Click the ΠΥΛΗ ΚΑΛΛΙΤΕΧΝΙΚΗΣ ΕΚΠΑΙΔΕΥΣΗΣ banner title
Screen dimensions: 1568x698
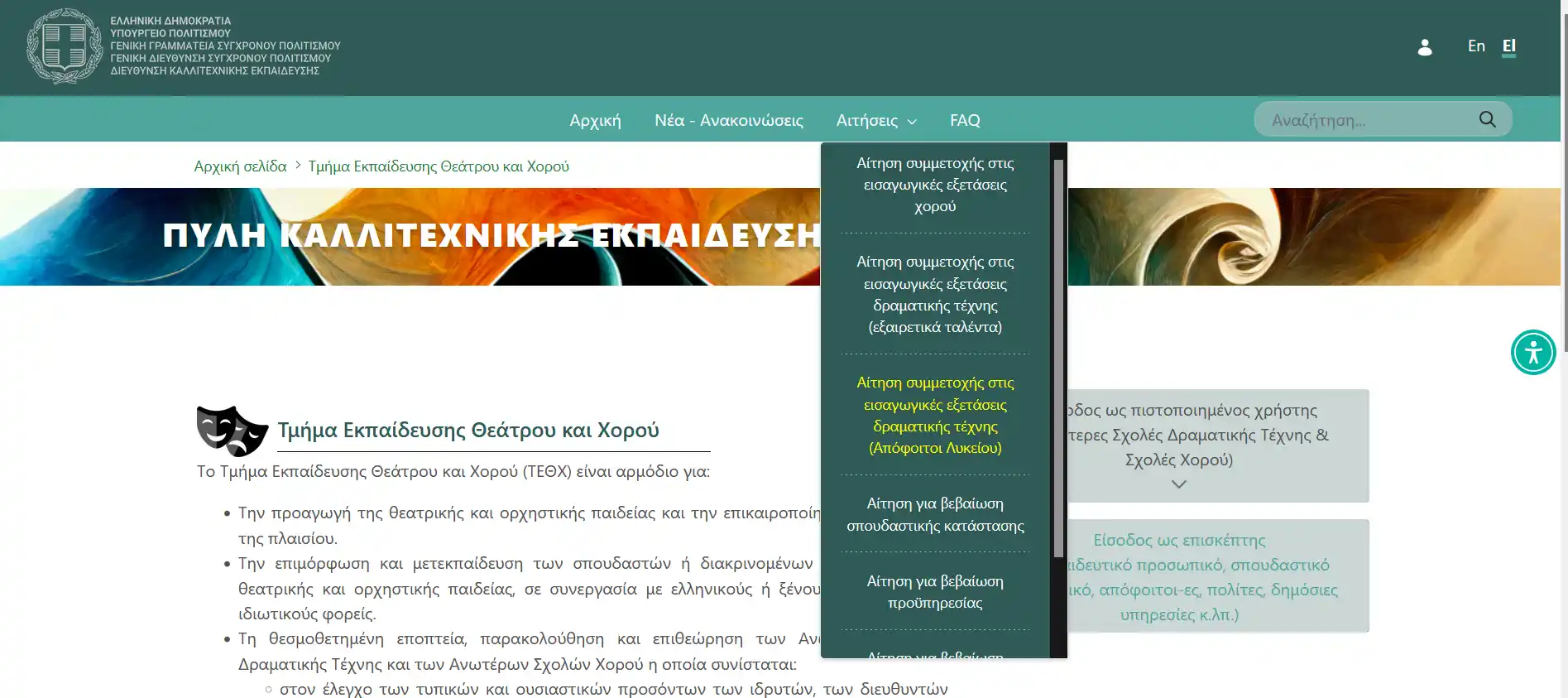(x=491, y=235)
